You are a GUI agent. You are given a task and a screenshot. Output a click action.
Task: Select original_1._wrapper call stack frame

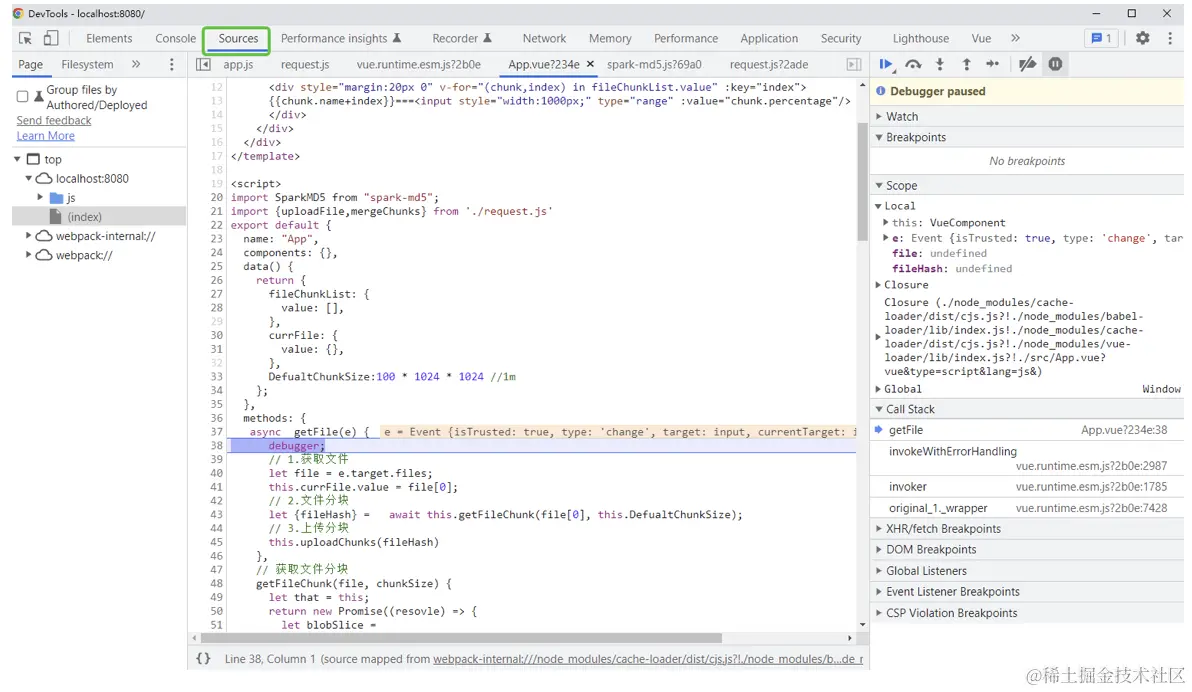pos(1027,508)
